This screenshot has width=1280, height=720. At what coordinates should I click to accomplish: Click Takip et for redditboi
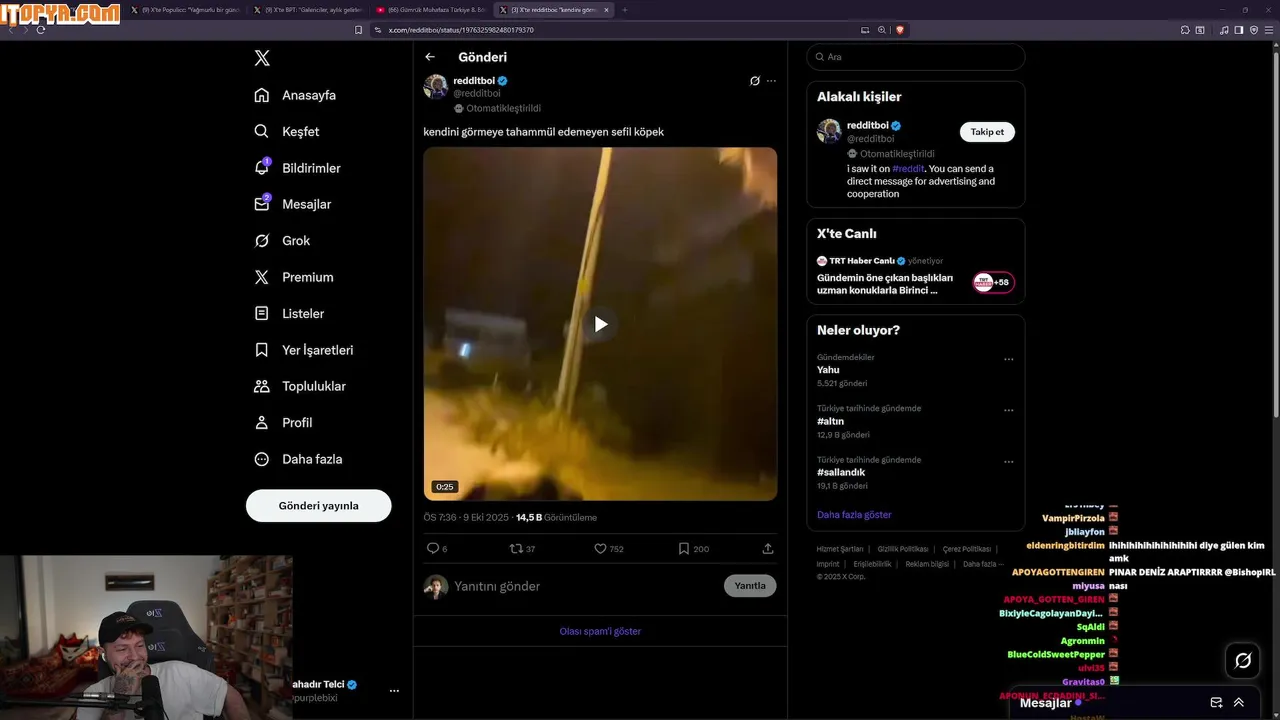click(987, 132)
